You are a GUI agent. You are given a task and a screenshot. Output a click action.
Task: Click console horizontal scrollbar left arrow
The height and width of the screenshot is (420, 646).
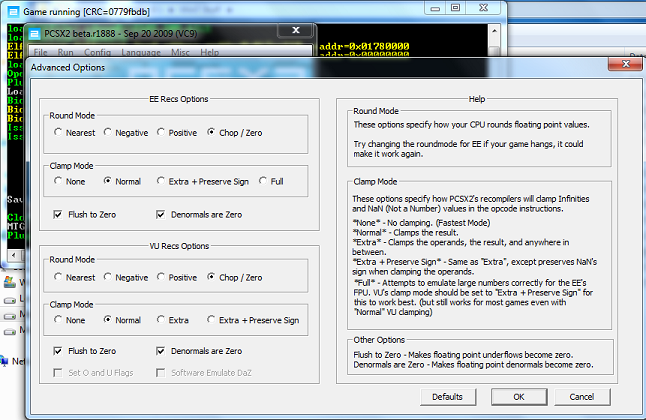pos(14,255)
